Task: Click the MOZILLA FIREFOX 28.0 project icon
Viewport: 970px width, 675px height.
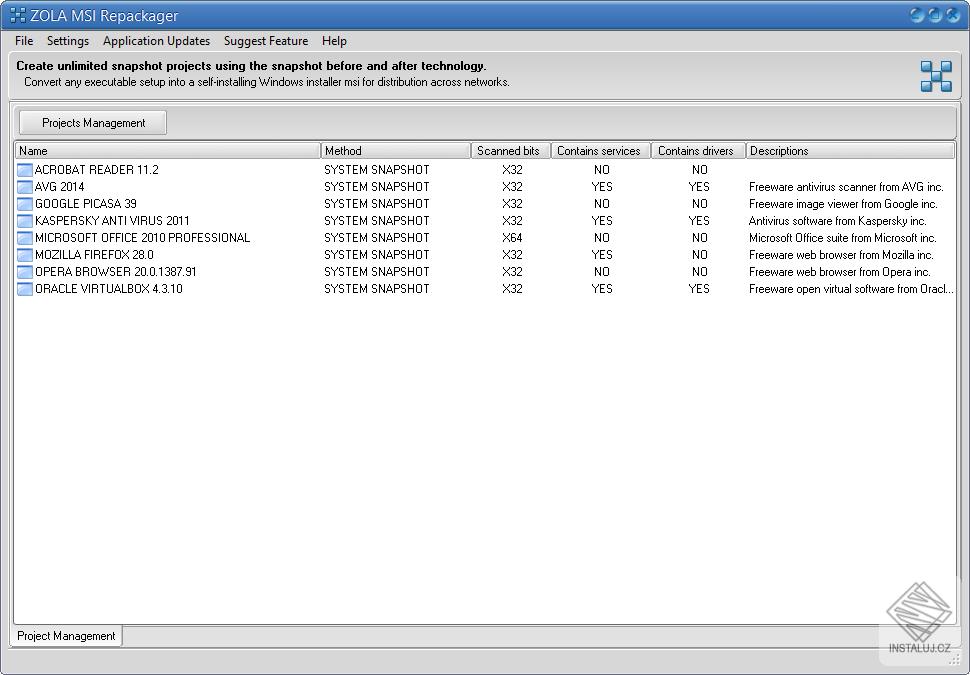Action: [24, 255]
